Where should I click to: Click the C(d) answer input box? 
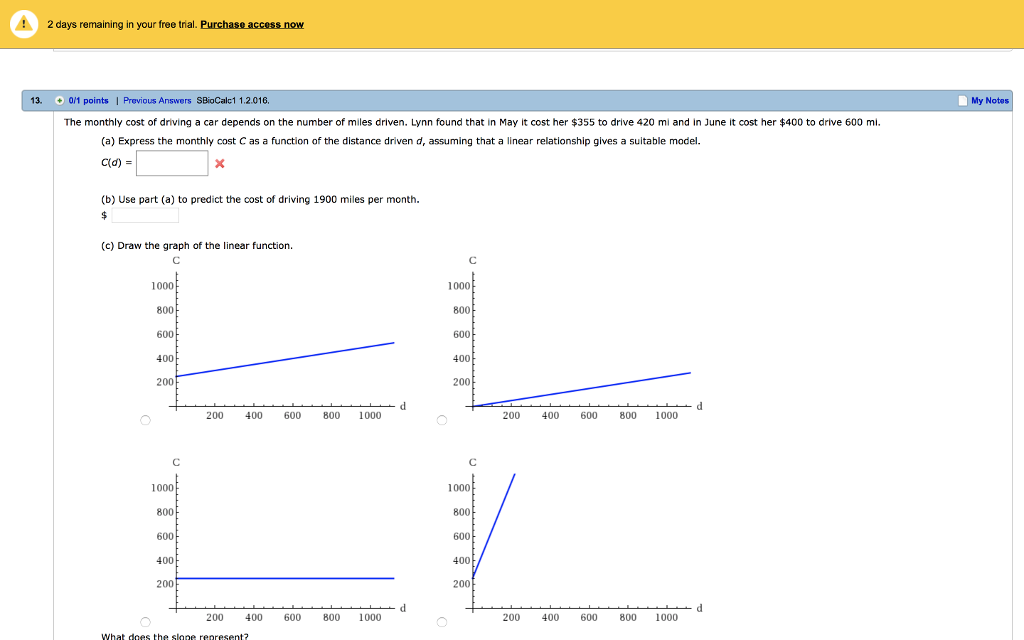[172, 163]
